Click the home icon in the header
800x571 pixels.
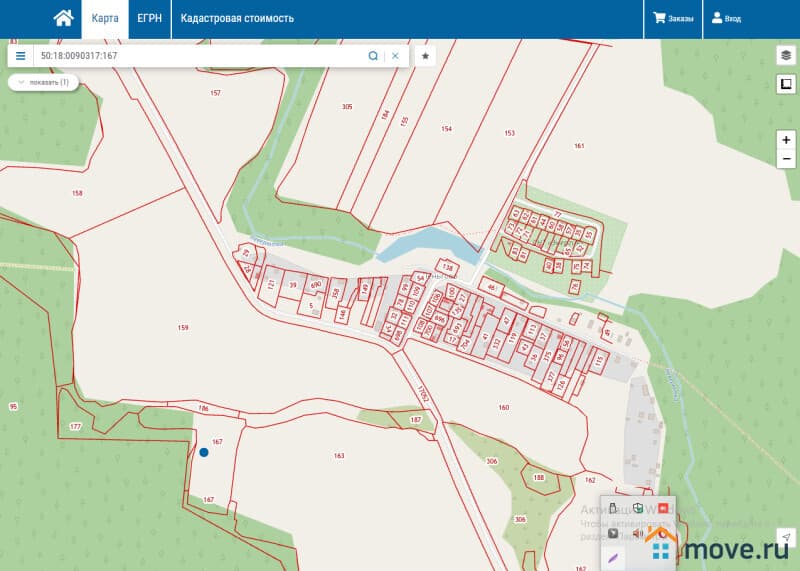[63, 18]
